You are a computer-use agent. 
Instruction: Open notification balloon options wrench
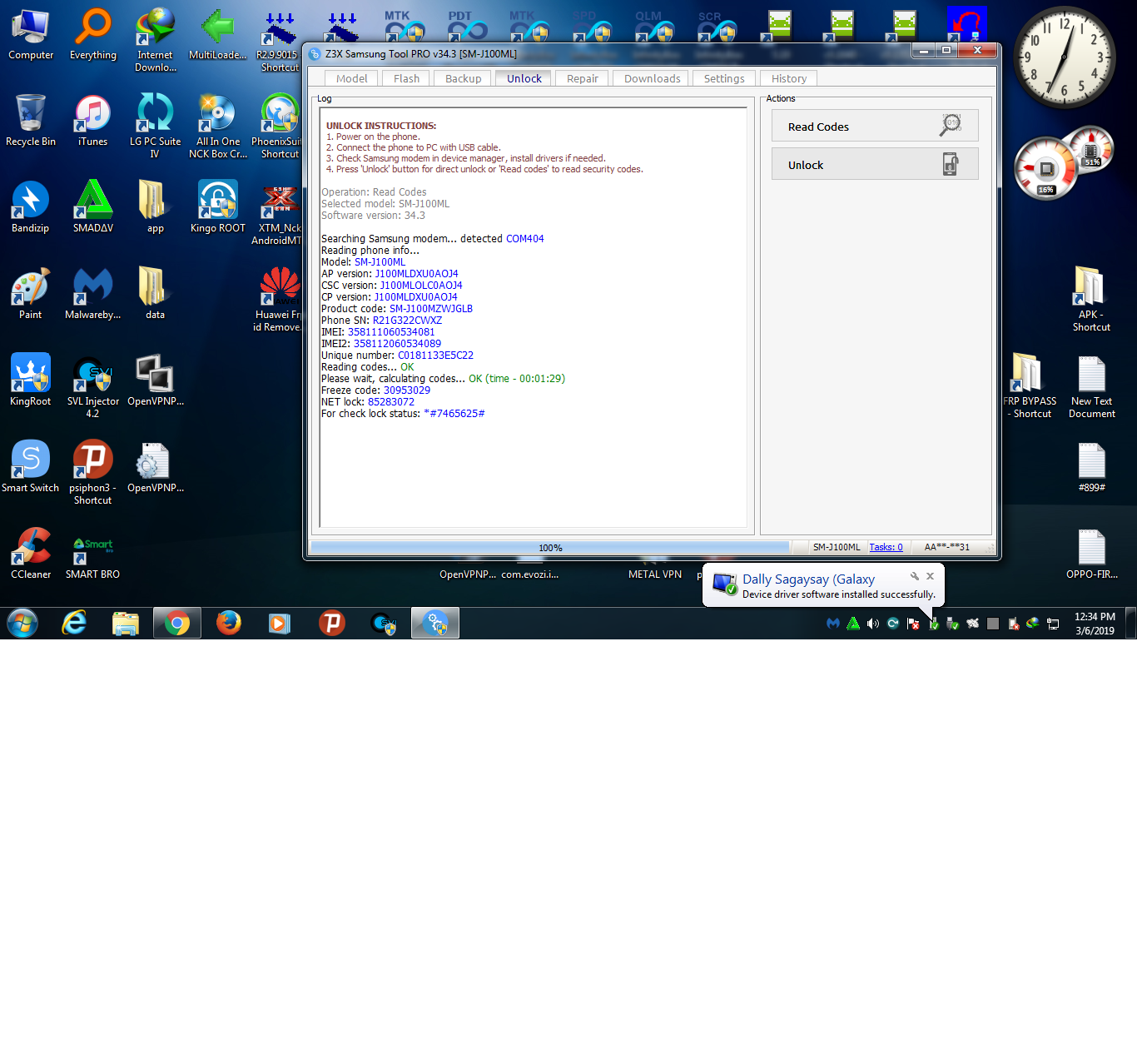pyautogui.click(x=915, y=576)
